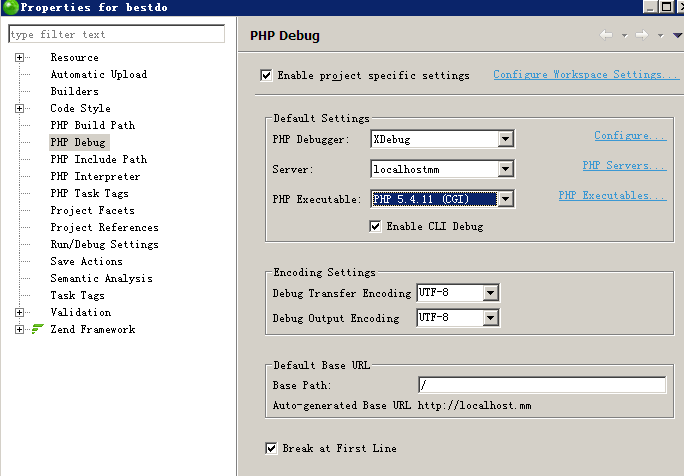Select PHP Include Path in the tree
Viewport: 684px width, 476px height.
[99, 159]
